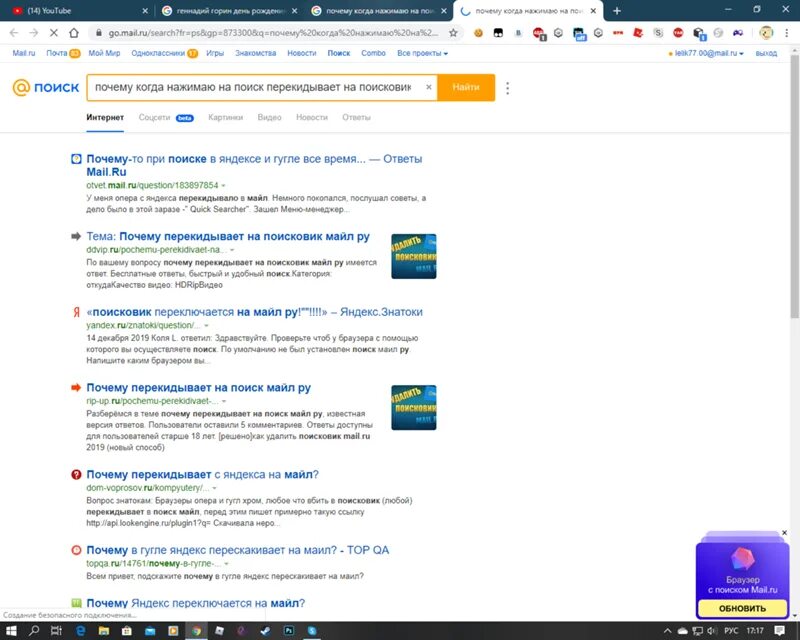
Task: Go back with the left arrow button
Action: click(14, 33)
